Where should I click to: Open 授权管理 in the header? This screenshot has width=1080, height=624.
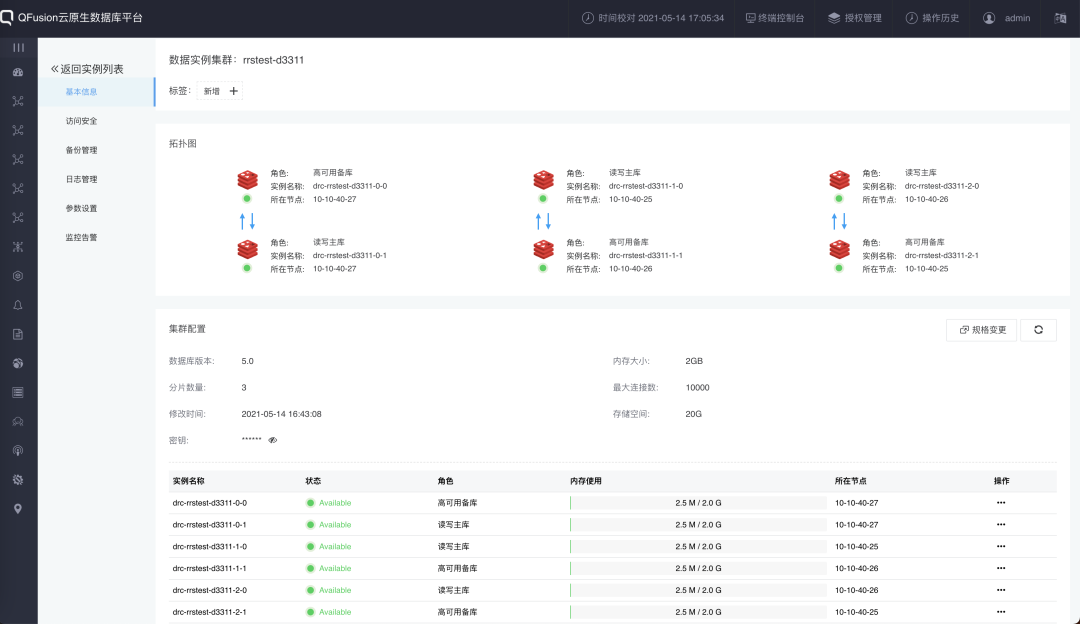point(855,18)
